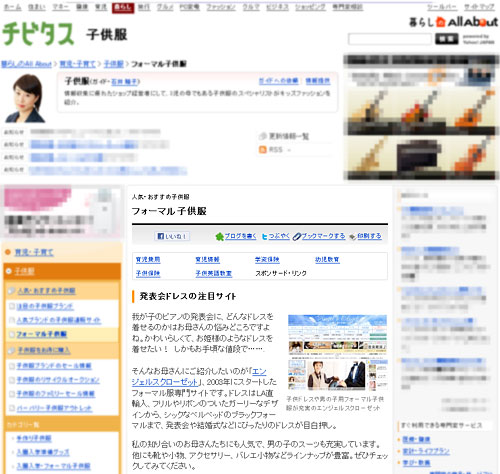Click the 育児費用 sponsored link
The width and height of the screenshot is (500, 474).
148,260
